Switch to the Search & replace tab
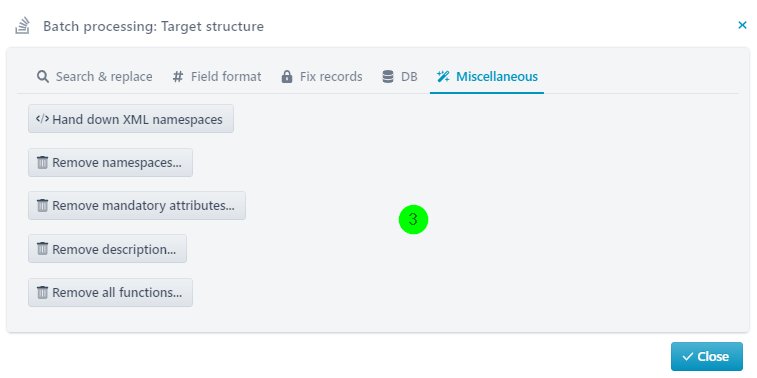This screenshot has width=757, height=378. [95, 77]
